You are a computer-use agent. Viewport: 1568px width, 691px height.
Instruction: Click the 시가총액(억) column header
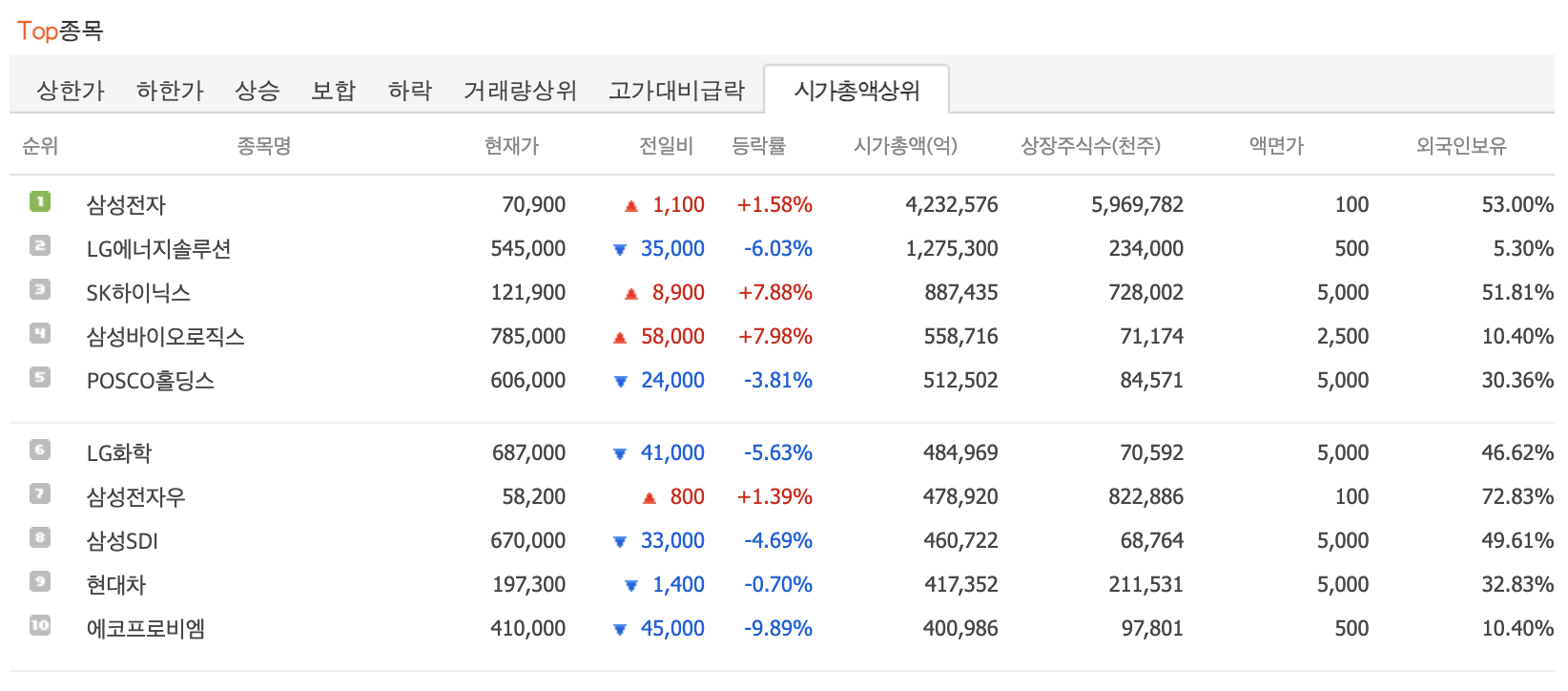tap(905, 146)
